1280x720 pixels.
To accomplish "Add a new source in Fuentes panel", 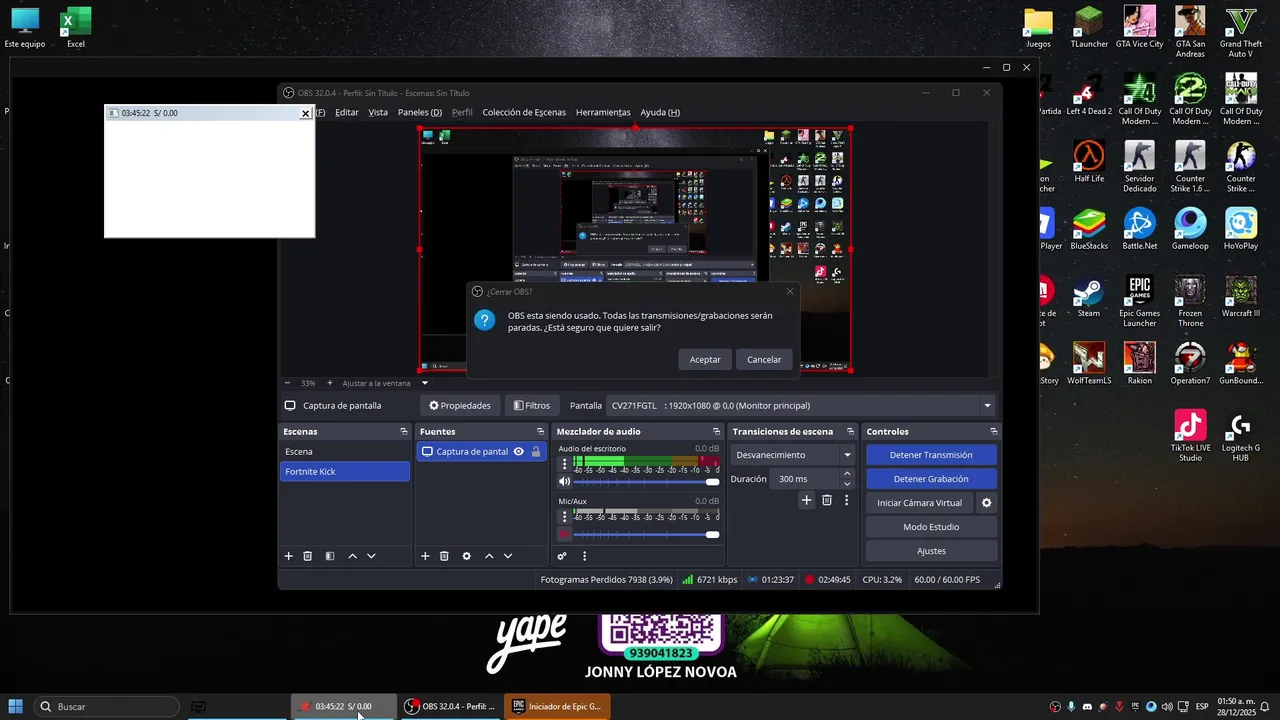I will click(x=425, y=556).
